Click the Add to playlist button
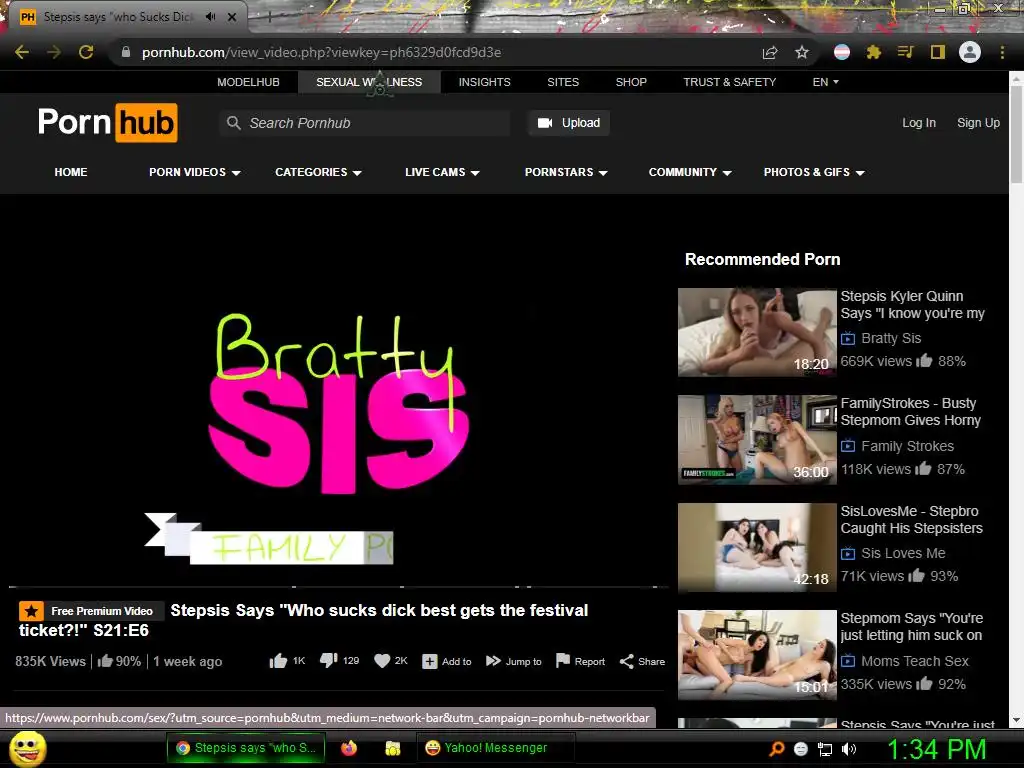The width and height of the screenshot is (1024, 768). tap(447, 662)
